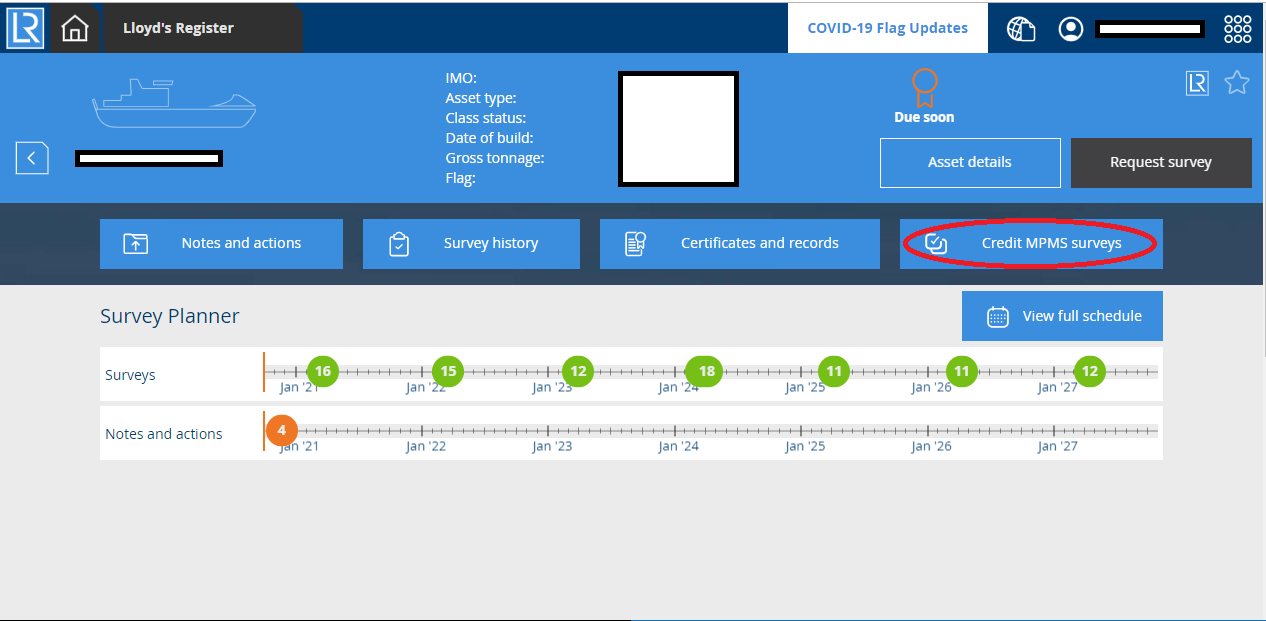Screen dimensions: 1266x621
Task: Select the 18 surveys marker
Action: coord(705,371)
